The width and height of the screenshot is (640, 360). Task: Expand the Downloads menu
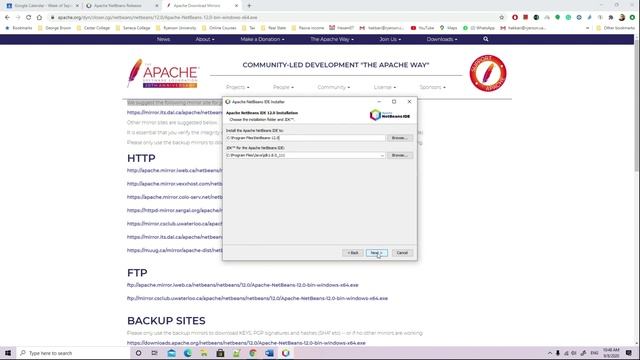(x=442, y=39)
